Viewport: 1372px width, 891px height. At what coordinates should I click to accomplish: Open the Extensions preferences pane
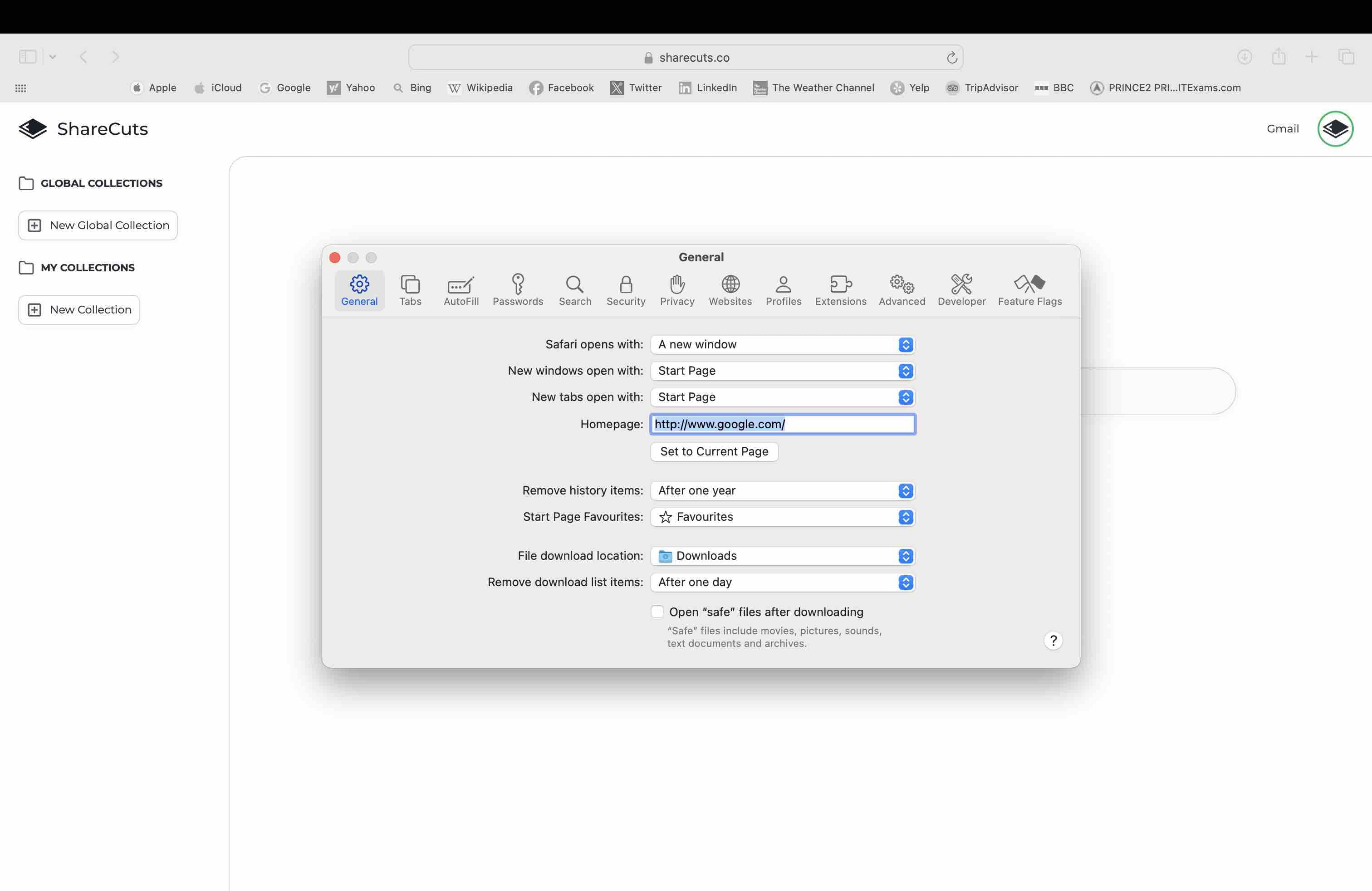pyautogui.click(x=840, y=290)
